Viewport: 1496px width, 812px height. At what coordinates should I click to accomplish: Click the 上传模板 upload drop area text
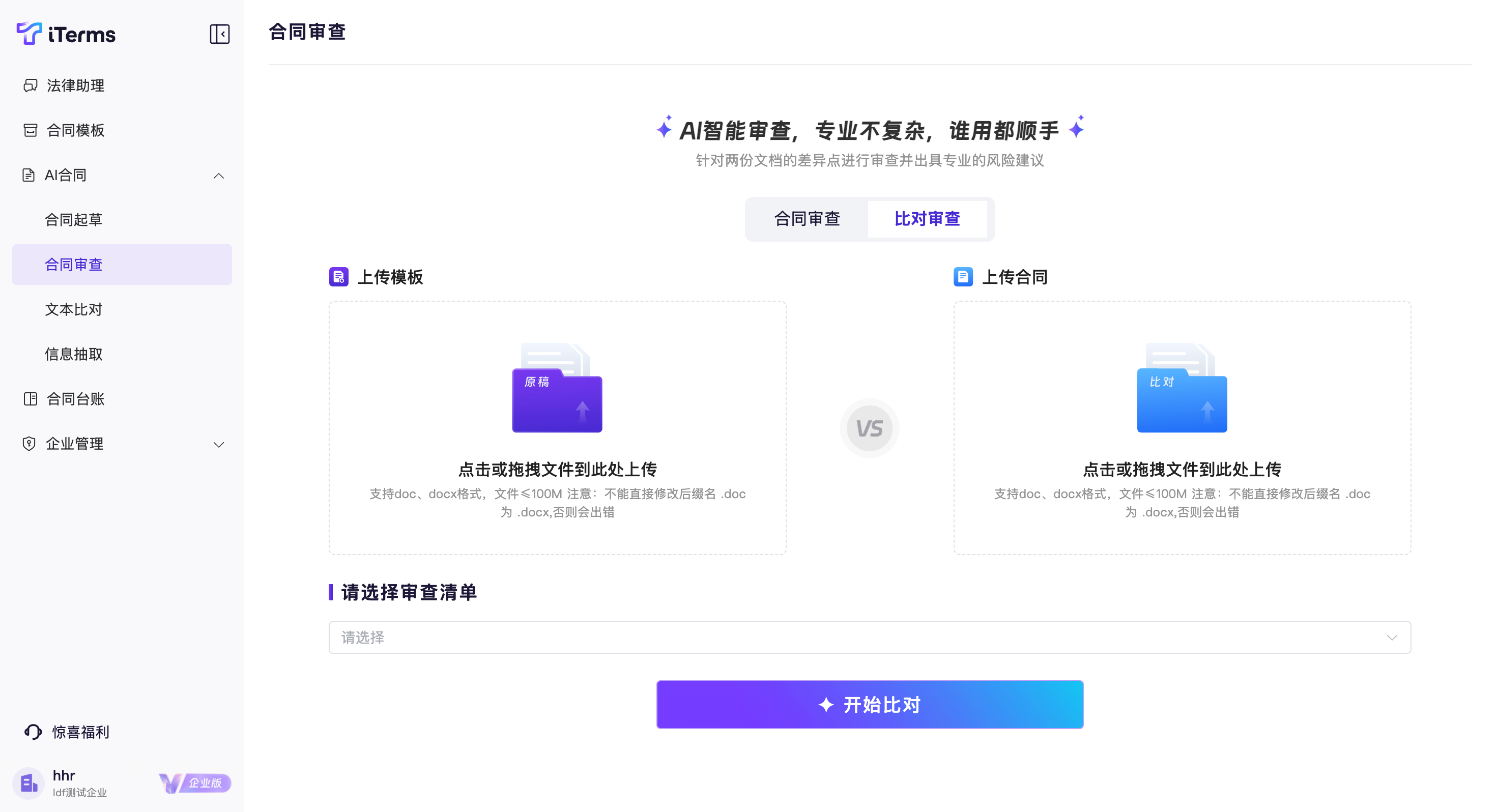coord(557,469)
